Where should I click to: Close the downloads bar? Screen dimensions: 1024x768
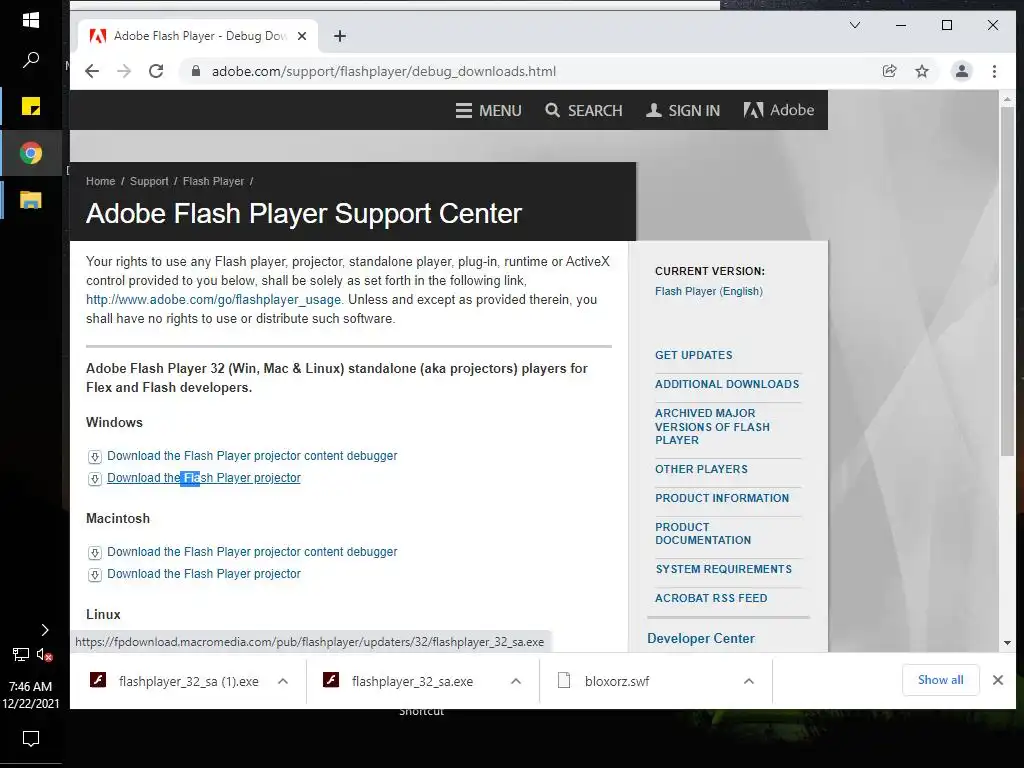[x=998, y=680]
